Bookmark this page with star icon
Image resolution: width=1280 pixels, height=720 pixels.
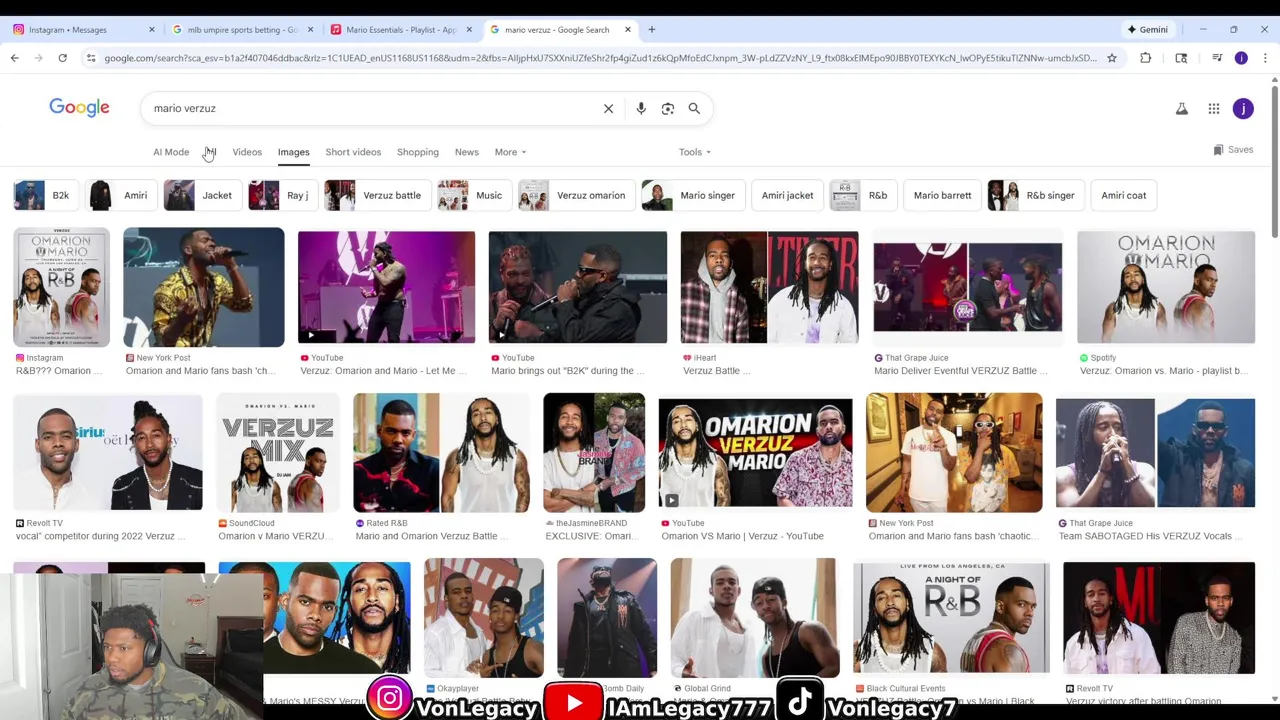[x=1111, y=58]
